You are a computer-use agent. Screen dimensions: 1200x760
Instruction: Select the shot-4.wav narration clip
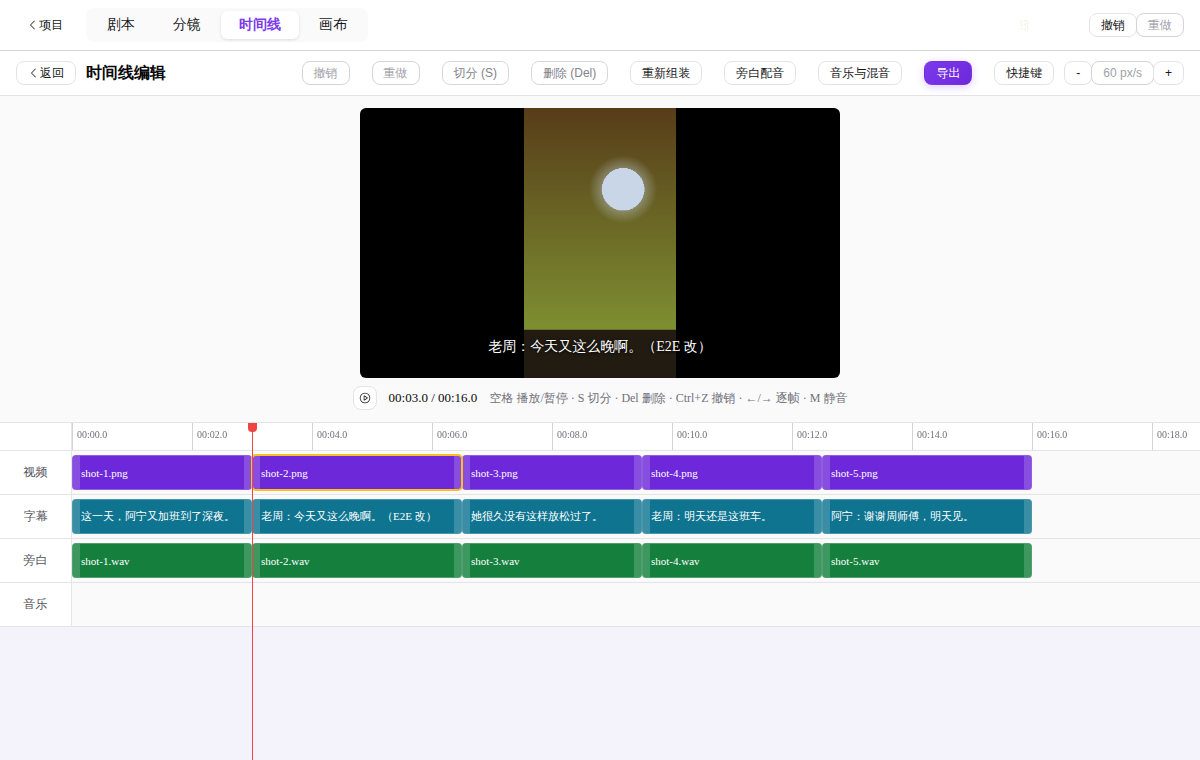732,561
